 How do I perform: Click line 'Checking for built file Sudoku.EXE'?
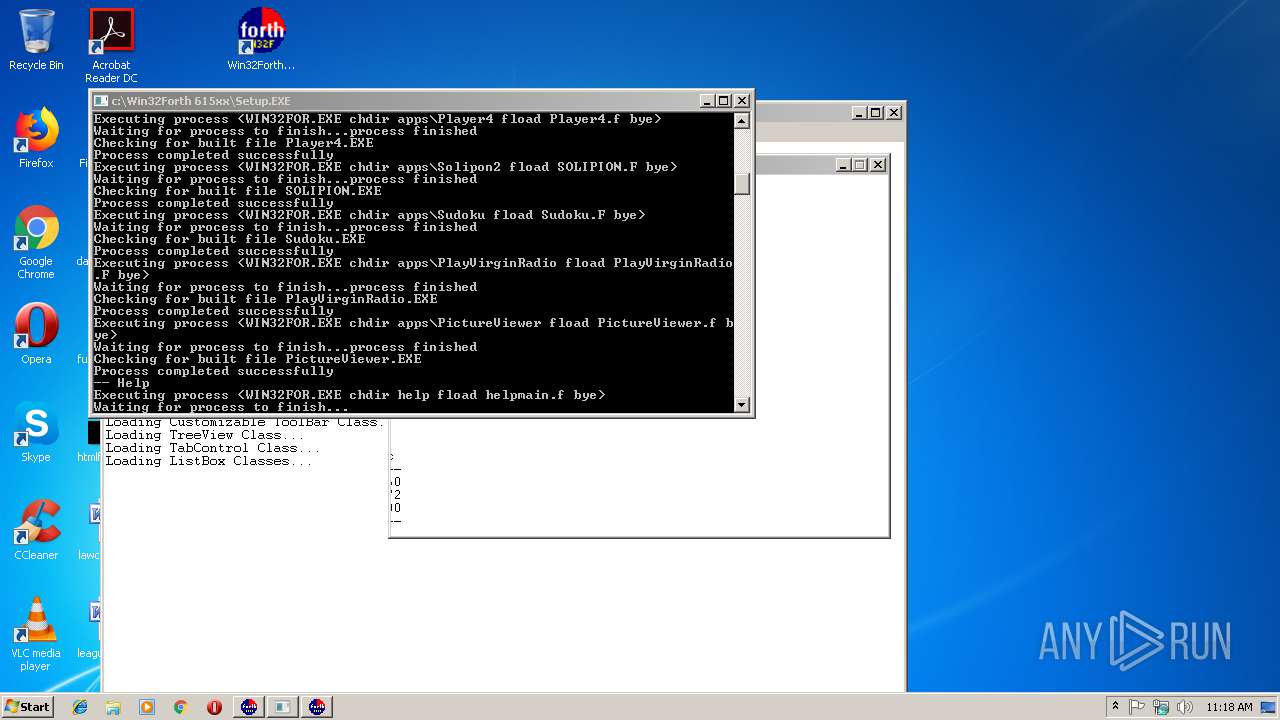point(229,239)
